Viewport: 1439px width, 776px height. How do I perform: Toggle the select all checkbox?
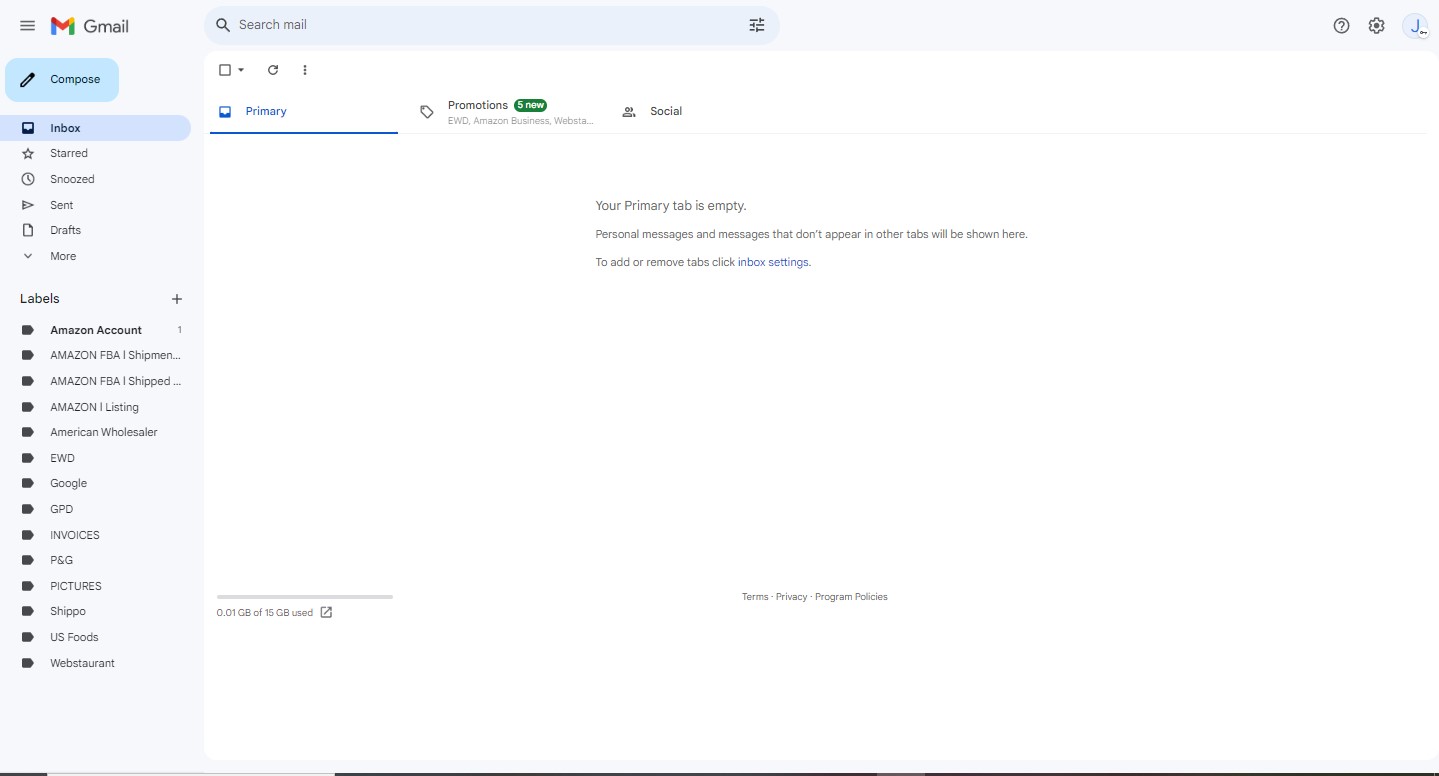225,70
